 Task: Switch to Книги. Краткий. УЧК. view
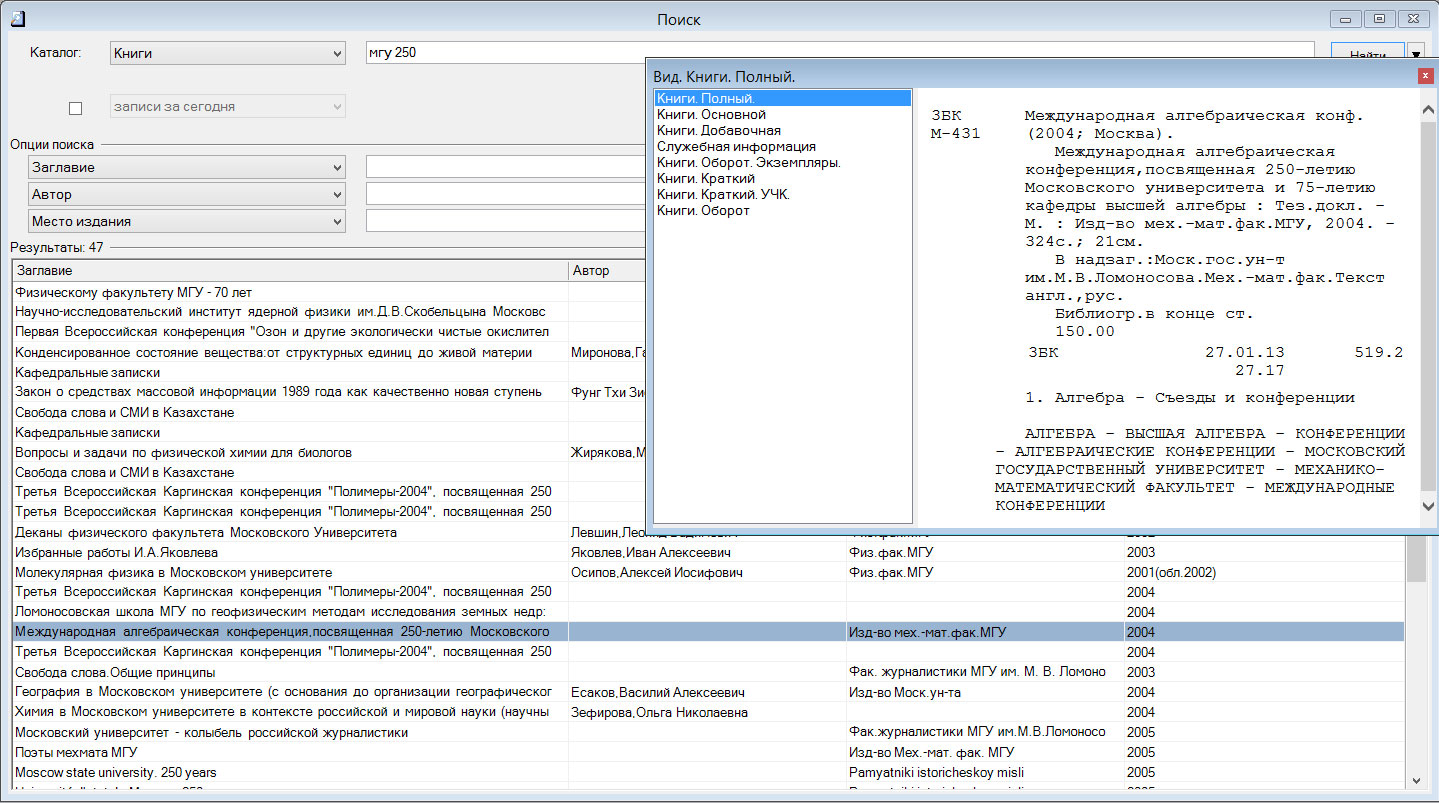723,195
